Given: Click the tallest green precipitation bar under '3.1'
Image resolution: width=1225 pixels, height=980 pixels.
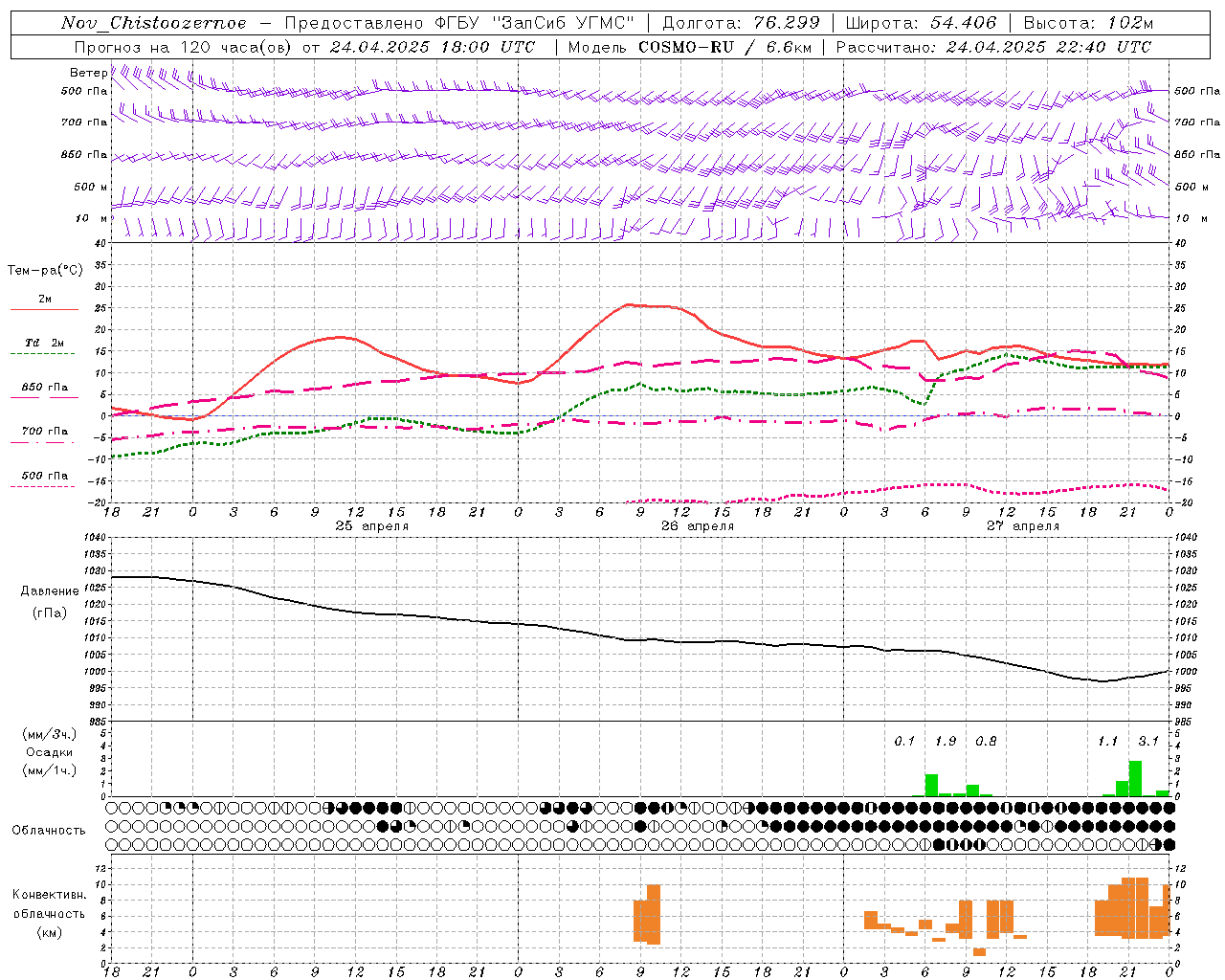Looking at the screenshot, I should point(1135,779).
